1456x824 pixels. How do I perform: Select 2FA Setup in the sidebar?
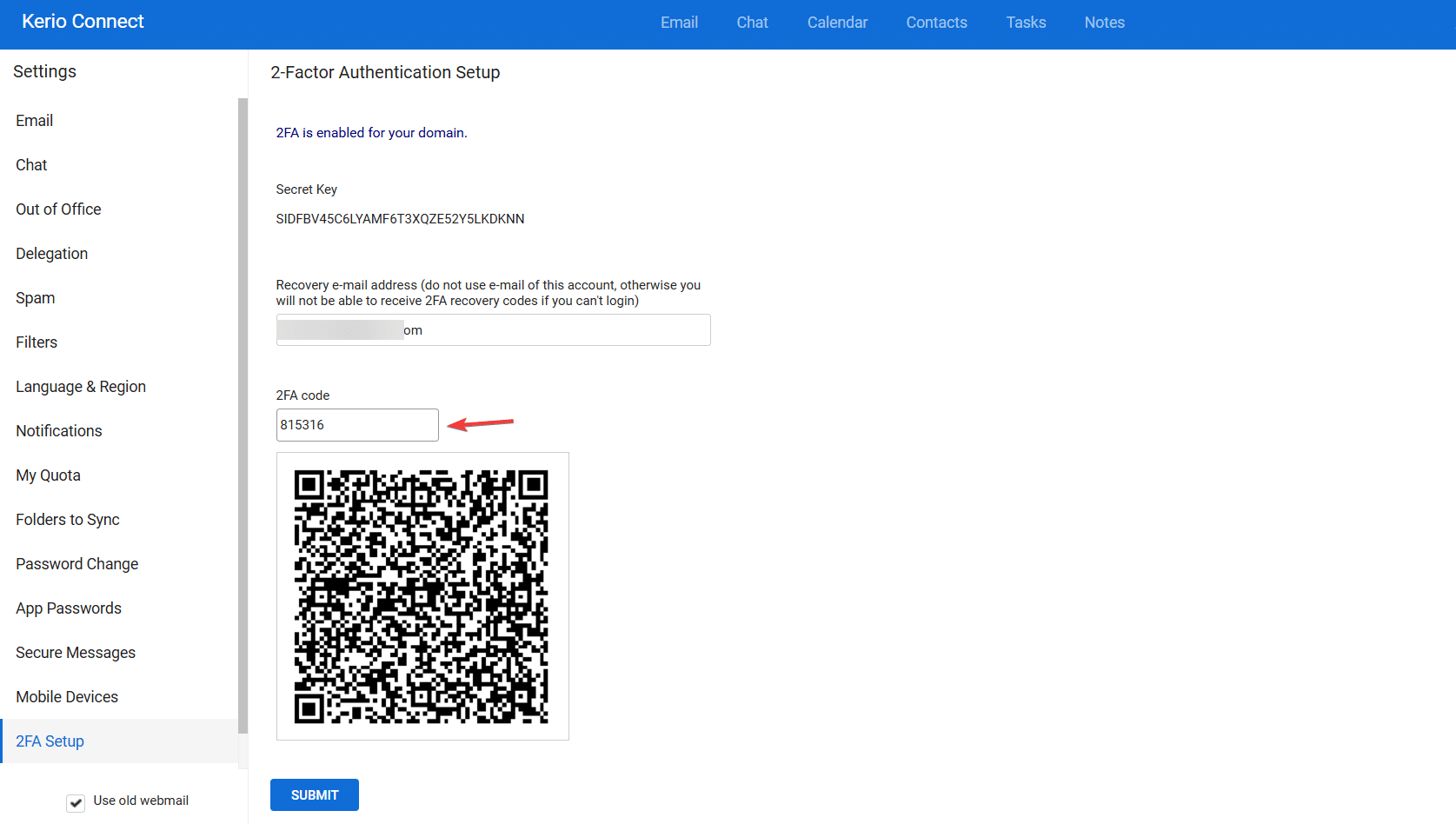[x=50, y=741]
